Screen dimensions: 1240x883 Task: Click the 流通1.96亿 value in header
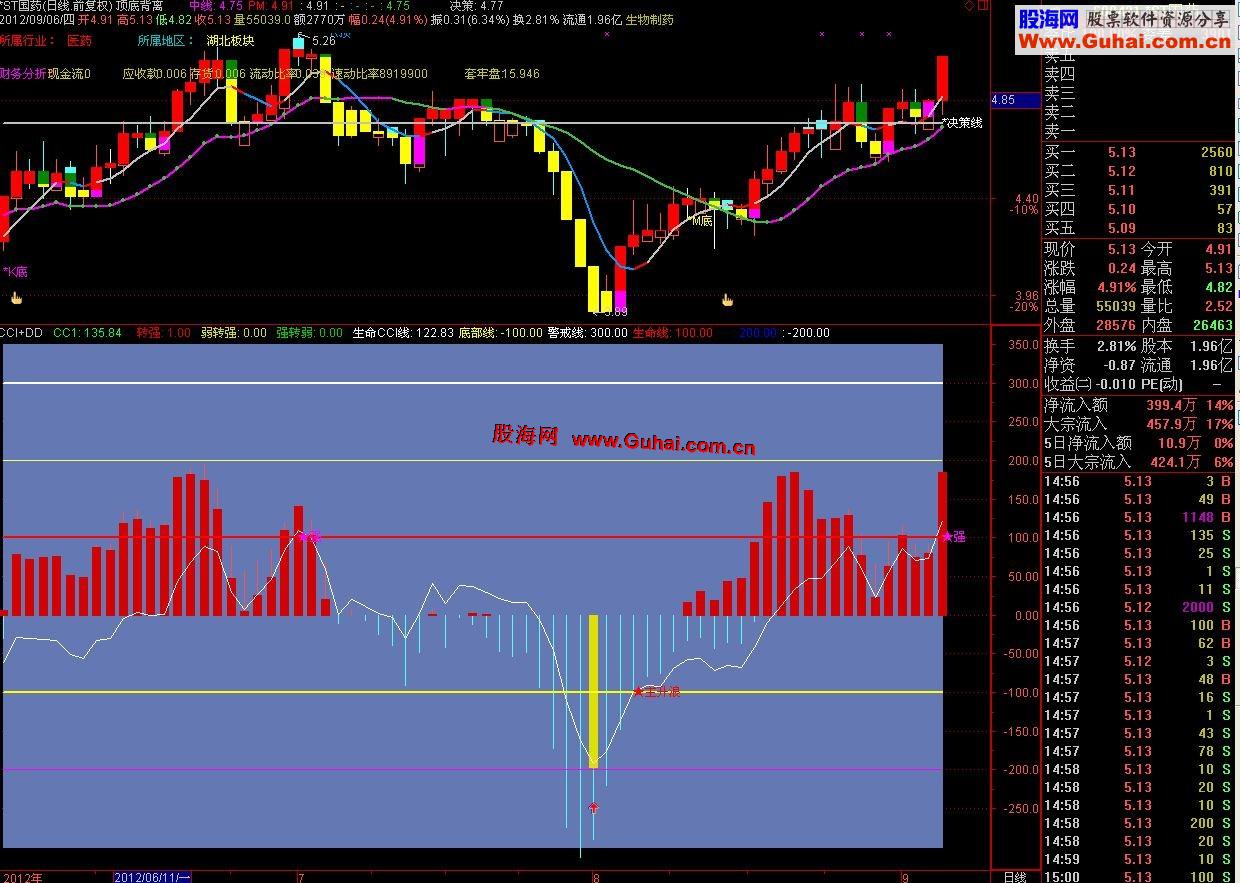coord(592,19)
